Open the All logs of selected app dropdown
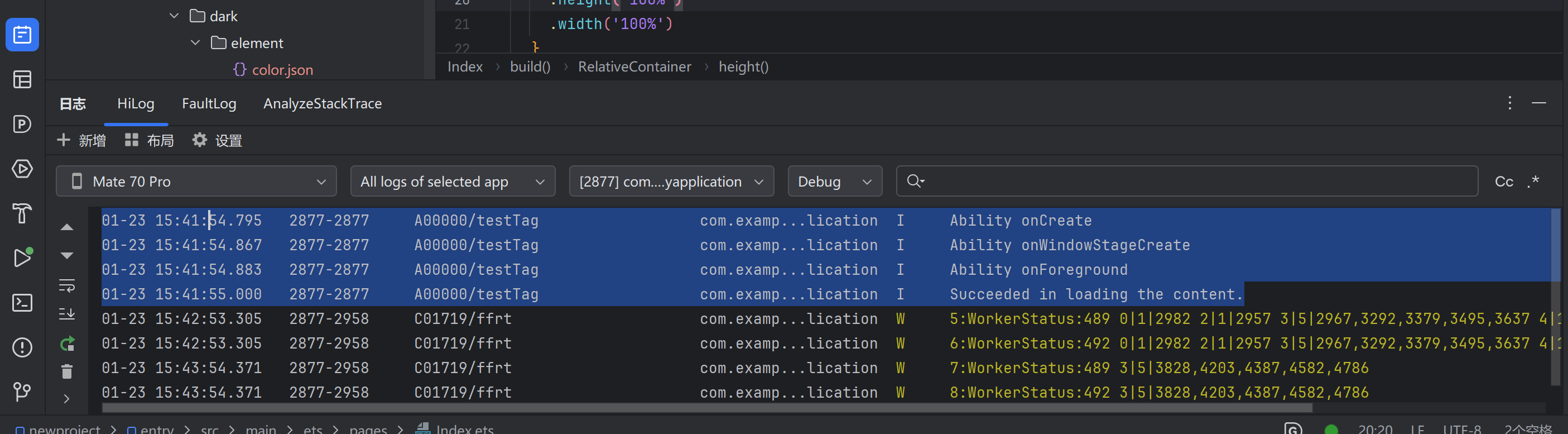 tap(453, 181)
